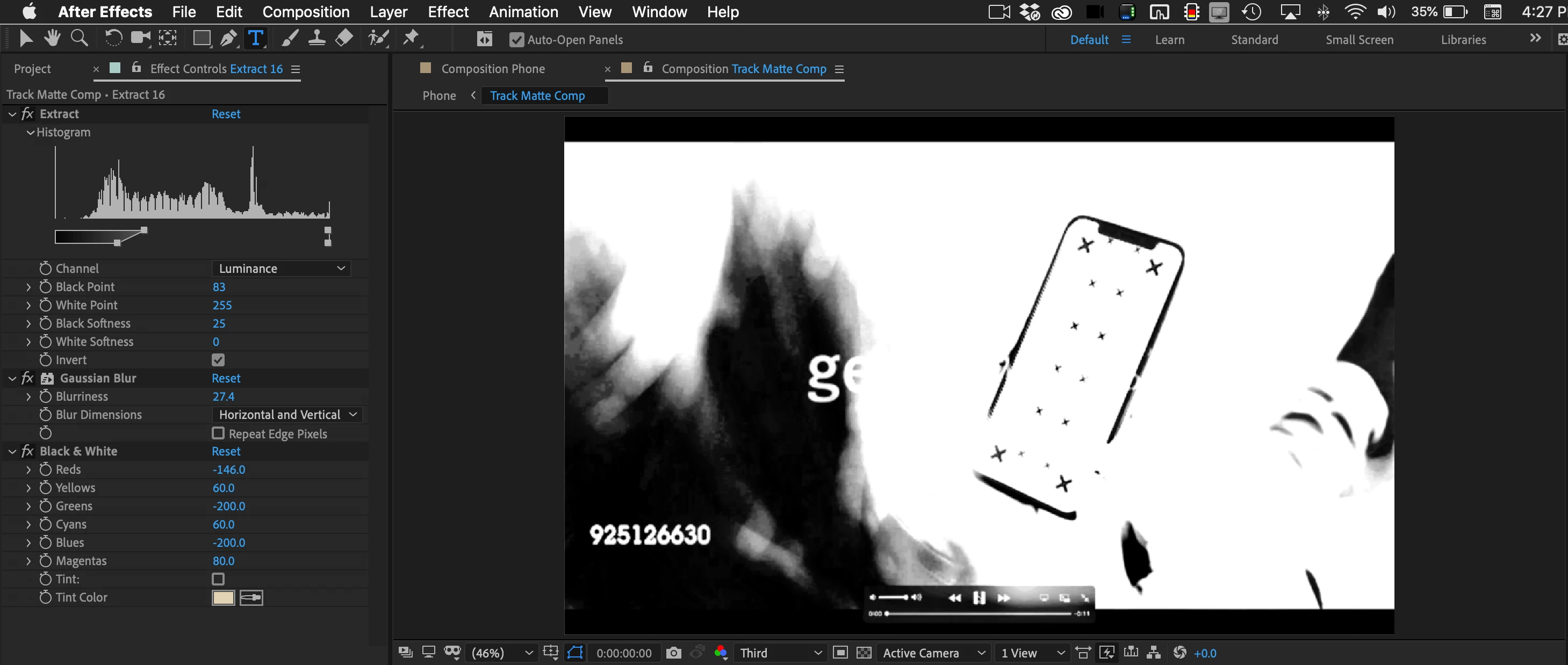This screenshot has height=665, width=1568.
Task: Reset the Gaussian Blur effect
Action: pos(226,378)
